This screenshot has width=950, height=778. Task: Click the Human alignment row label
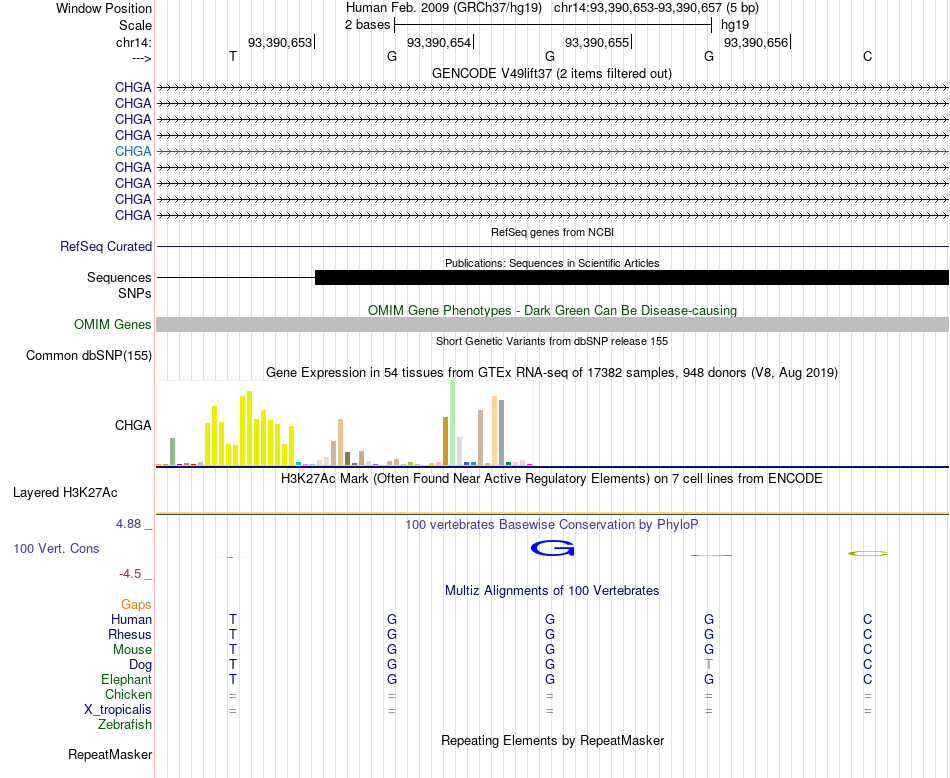pyautogui.click(x=131, y=619)
